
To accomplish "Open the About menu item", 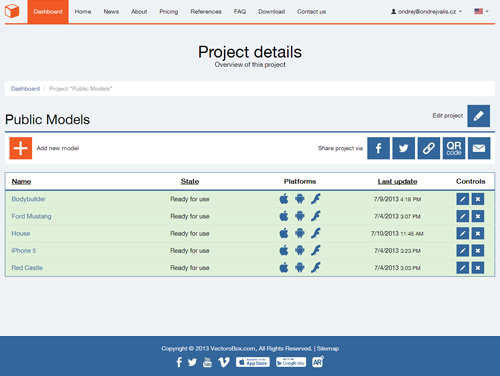I will coord(139,12).
